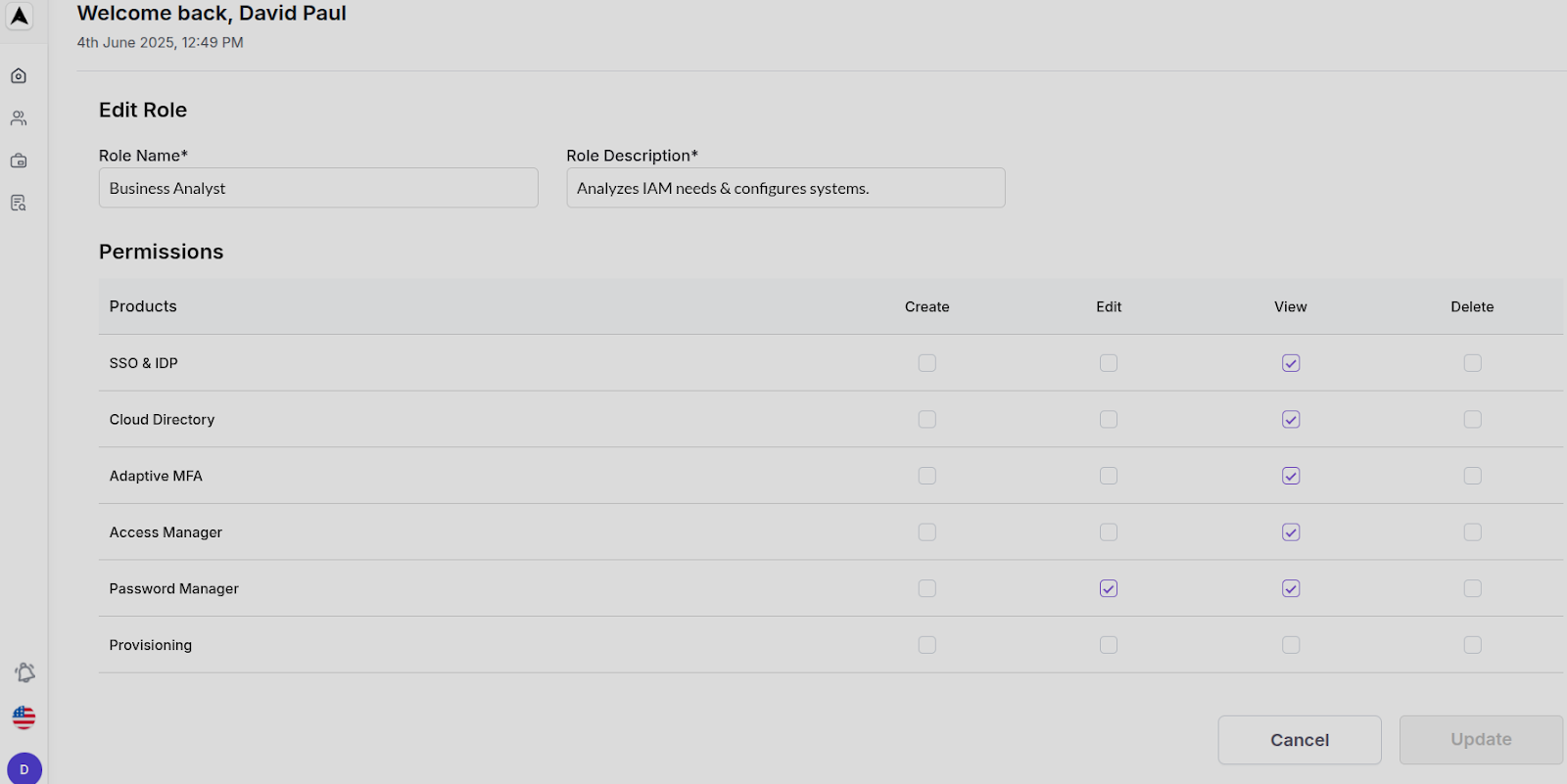
Task: Click the app logo at top of sidebar
Action: coord(19,17)
